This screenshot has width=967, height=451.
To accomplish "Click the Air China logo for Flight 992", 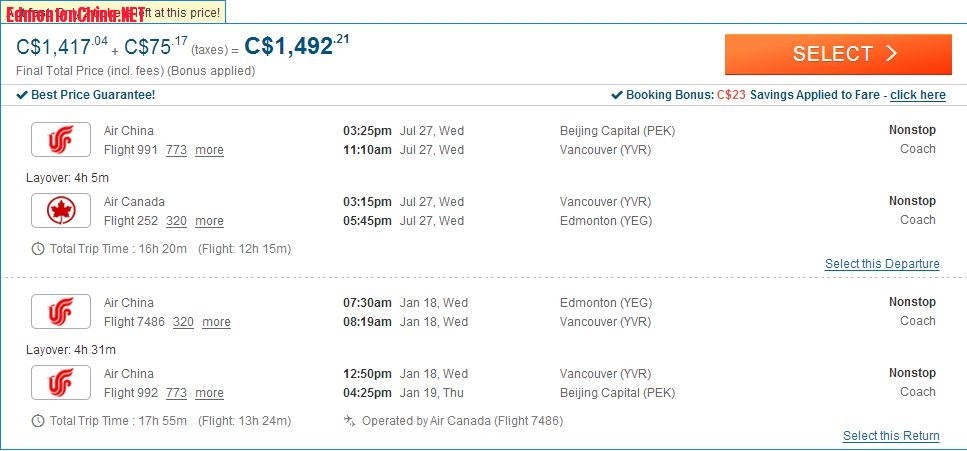I will click(61, 383).
